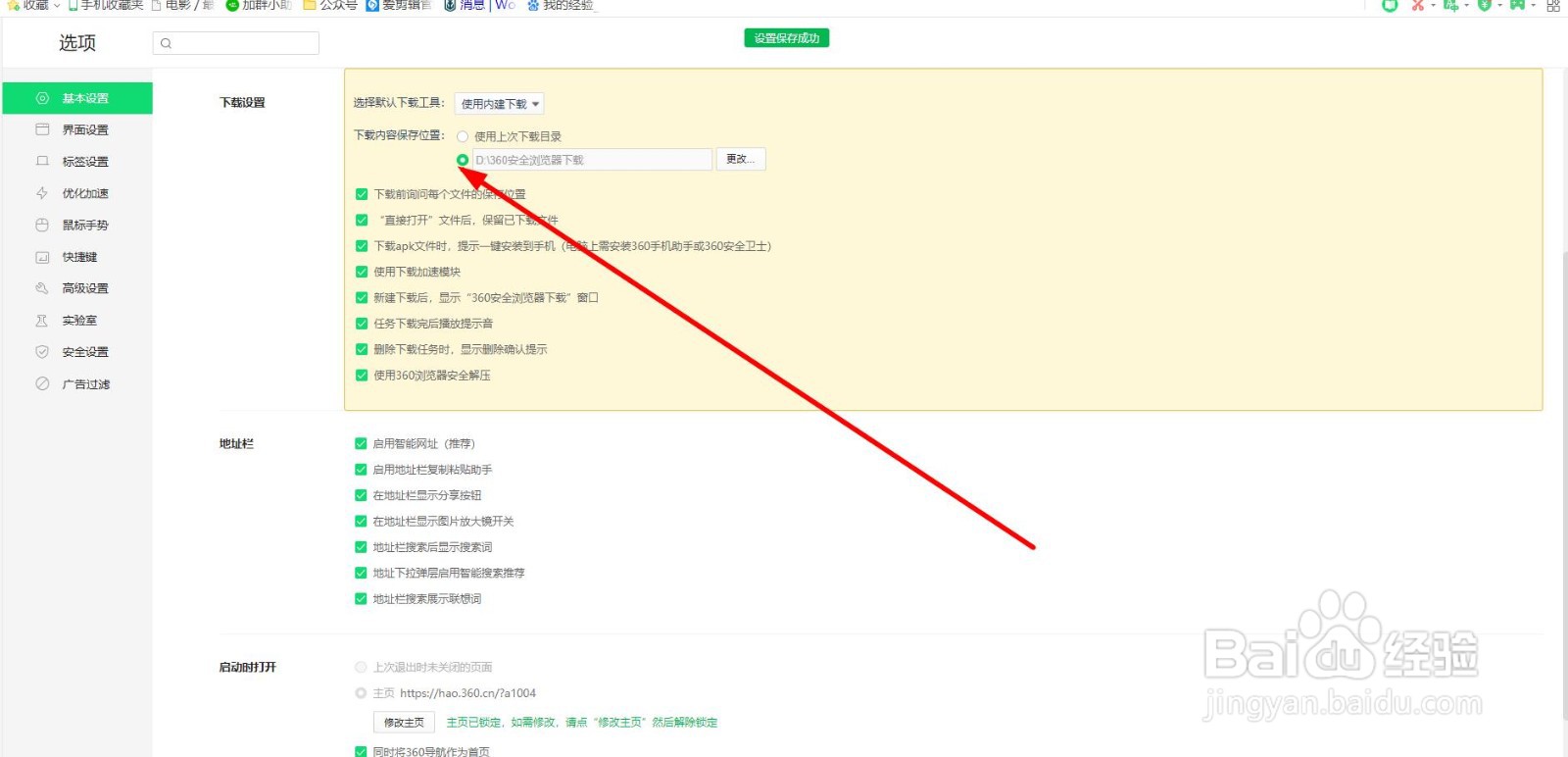This screenshot has height=757, width=1568.
Task: Click the options search input field
Action: click(x=236, y=43)
